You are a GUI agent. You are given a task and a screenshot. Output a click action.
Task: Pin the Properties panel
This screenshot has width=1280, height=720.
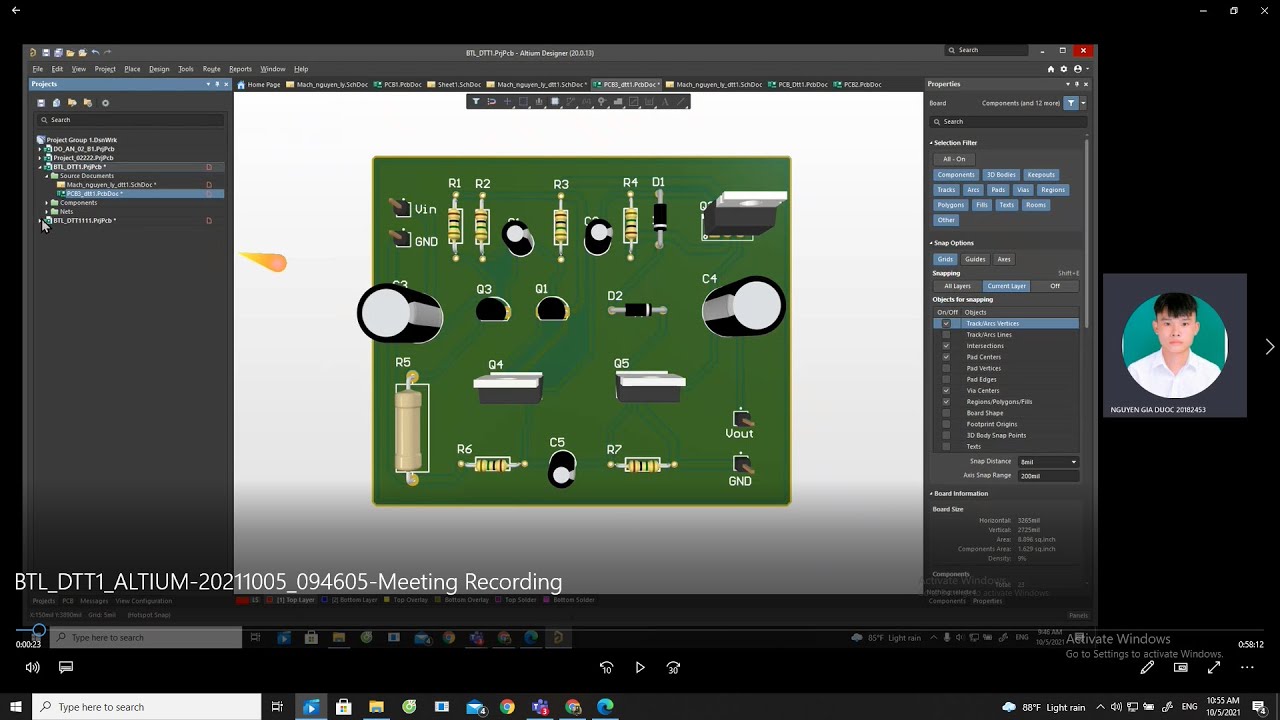tap(1077, 84)
